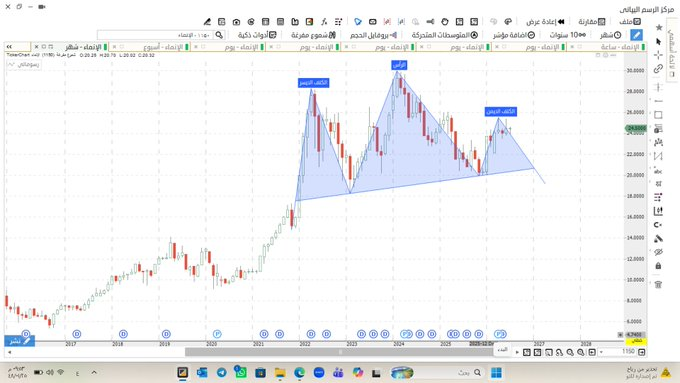Open المتوسطات المتحركة moving averages menu
Image resolution: width=680 pixels, height=383 pixels.
(x=445, y=35)
